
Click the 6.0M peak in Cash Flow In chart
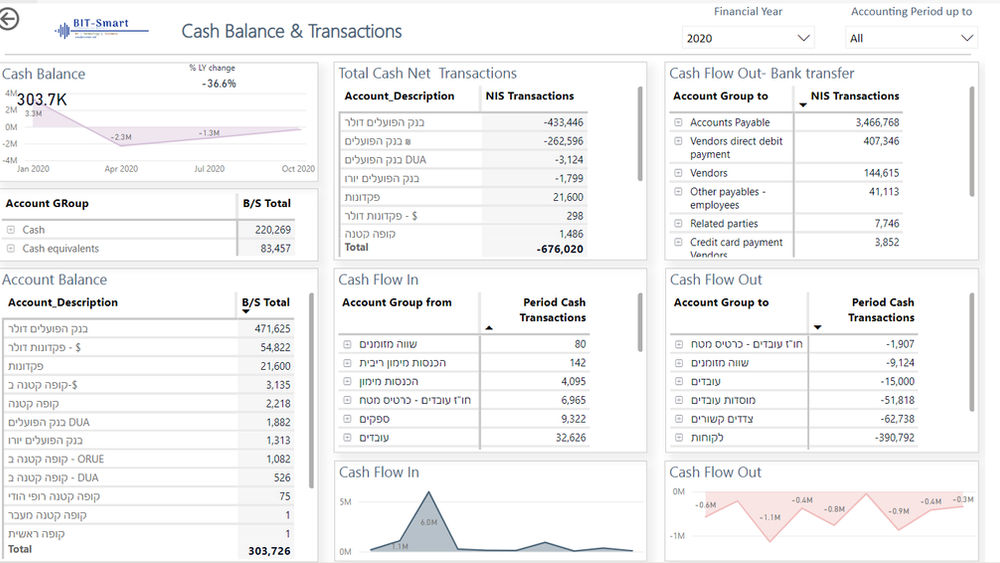[429, 492]
